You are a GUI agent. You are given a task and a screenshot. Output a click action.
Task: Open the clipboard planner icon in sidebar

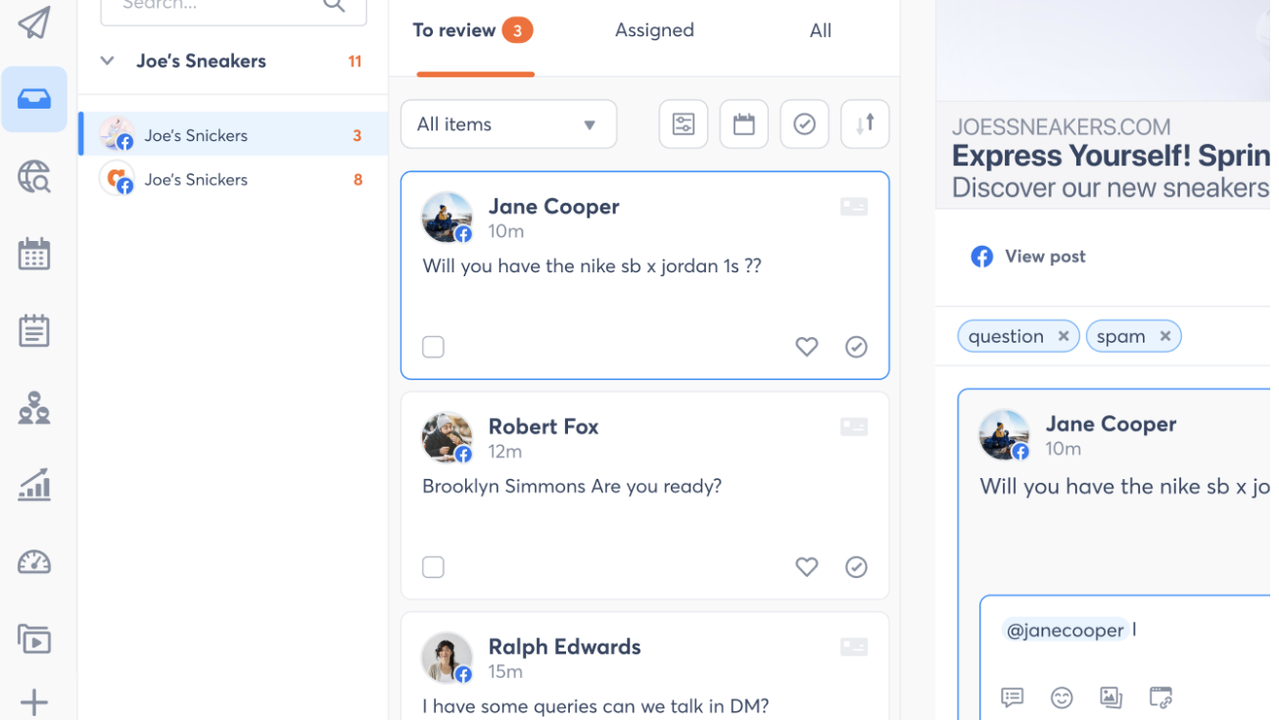coord(34,331)
